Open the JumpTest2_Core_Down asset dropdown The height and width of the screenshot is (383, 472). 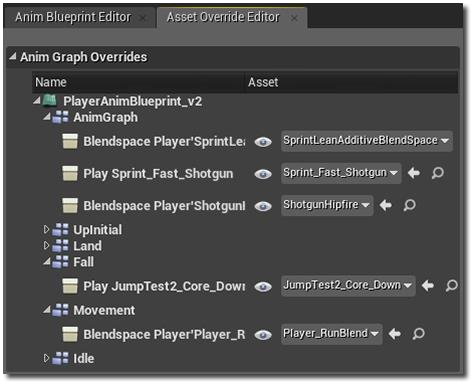pos(348,286)
